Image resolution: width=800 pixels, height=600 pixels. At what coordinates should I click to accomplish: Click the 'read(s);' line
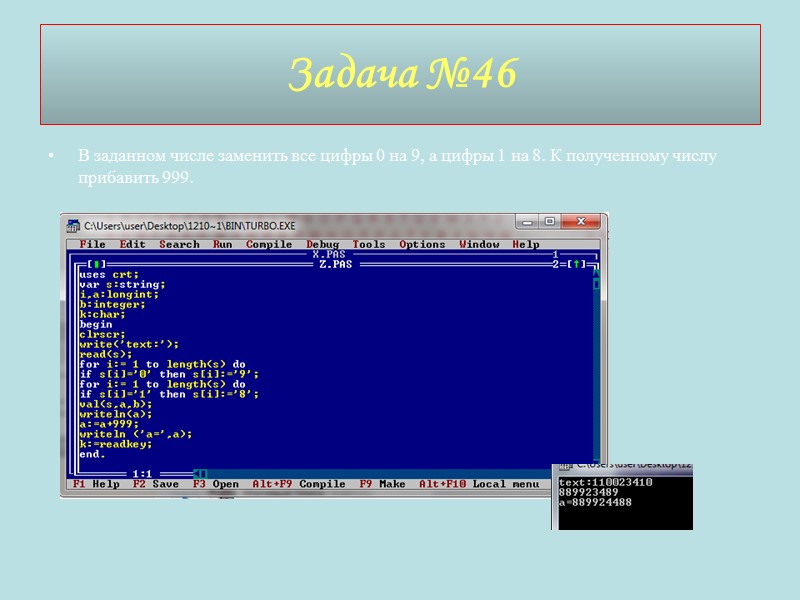click(106, 354)
